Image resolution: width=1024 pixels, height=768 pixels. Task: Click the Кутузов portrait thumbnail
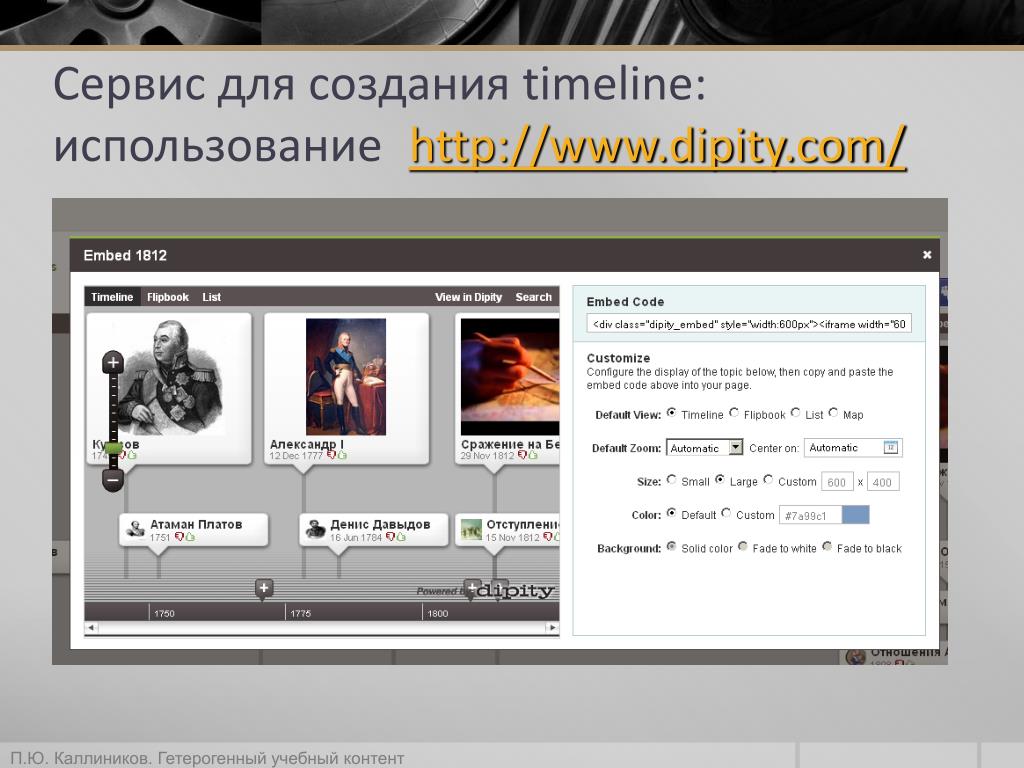point(171,377)
